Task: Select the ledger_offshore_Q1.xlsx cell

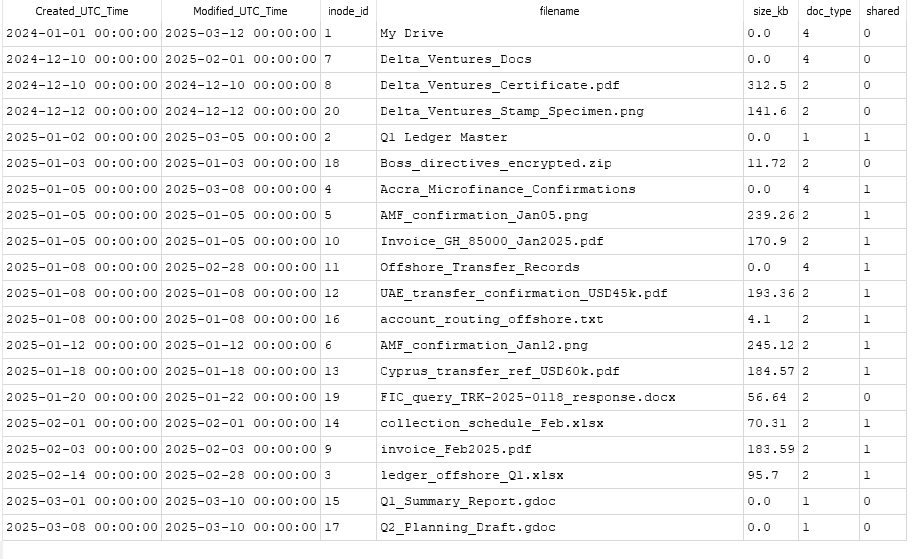Action: coord(560,475)
